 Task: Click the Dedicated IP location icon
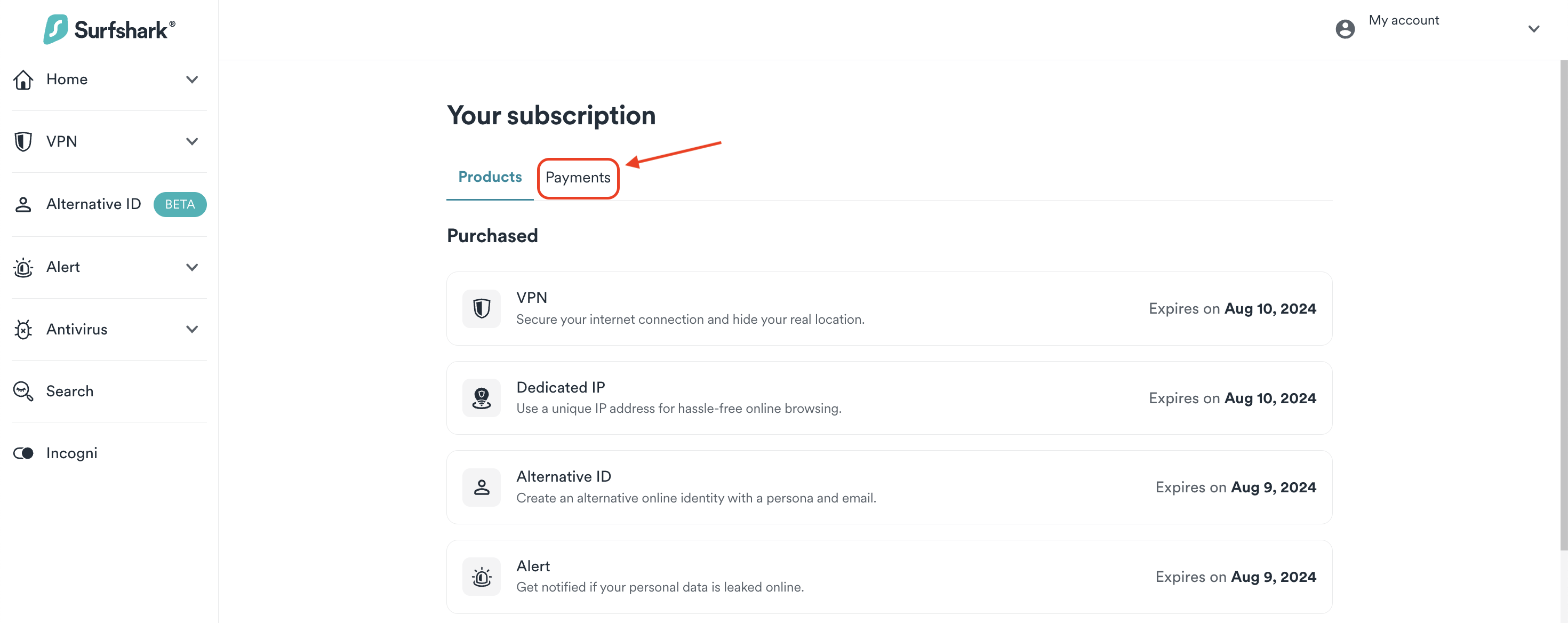481,398
